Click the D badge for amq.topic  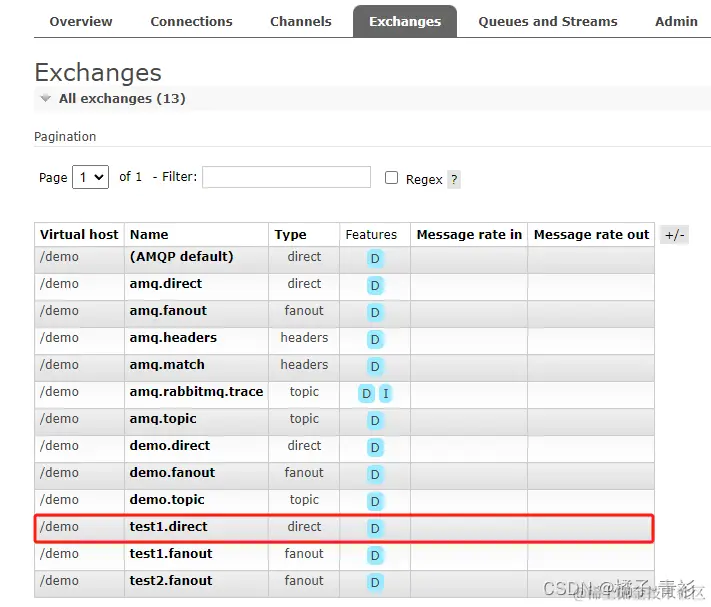[x=375, y=420]
